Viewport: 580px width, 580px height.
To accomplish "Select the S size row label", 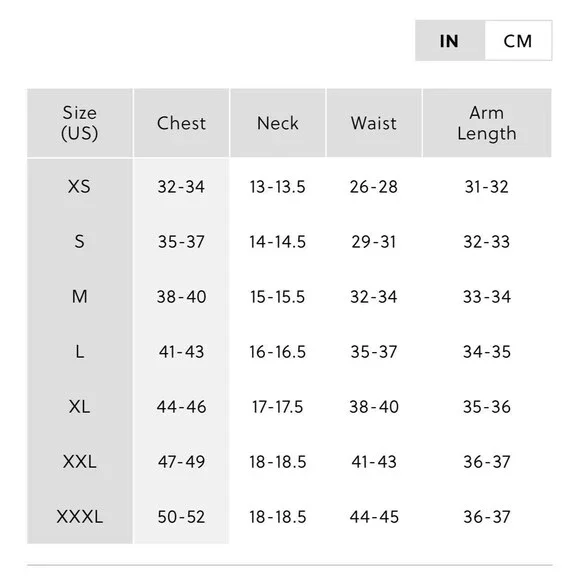I will coord(79,242).
